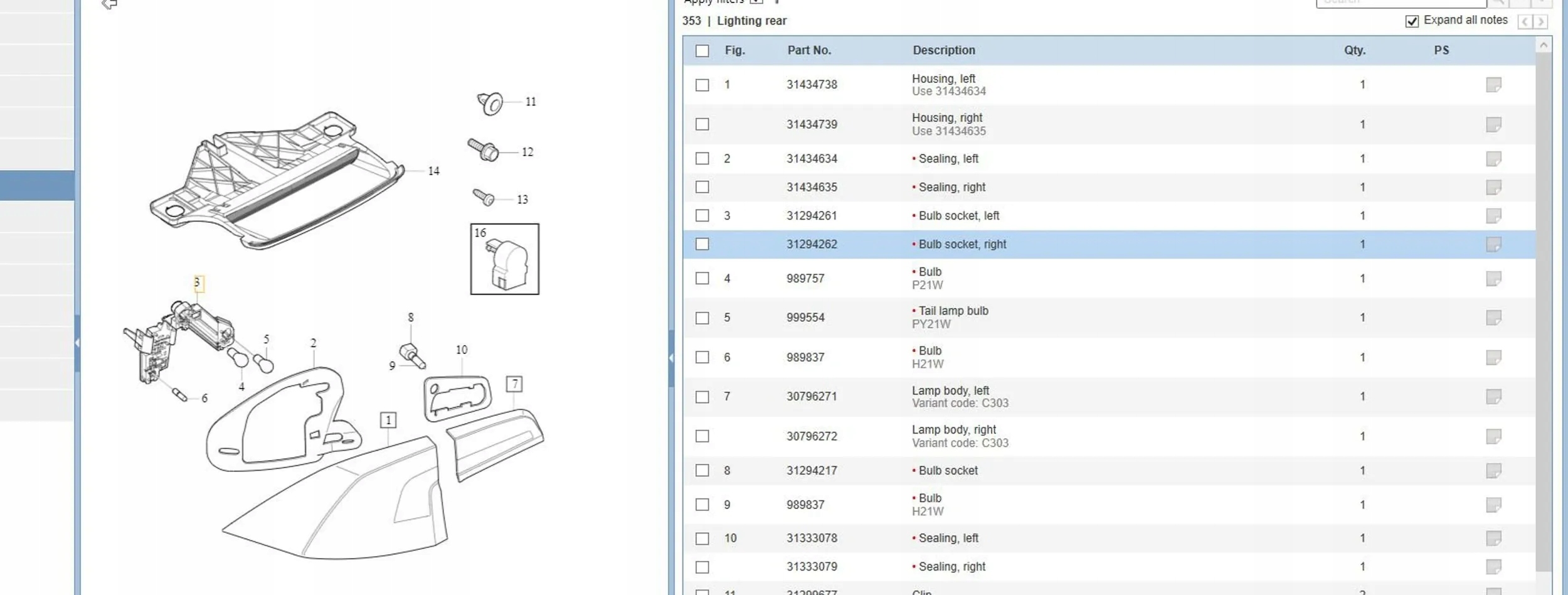
Task: Sort by the Qty. column header
Action: tap(1355, 50)
